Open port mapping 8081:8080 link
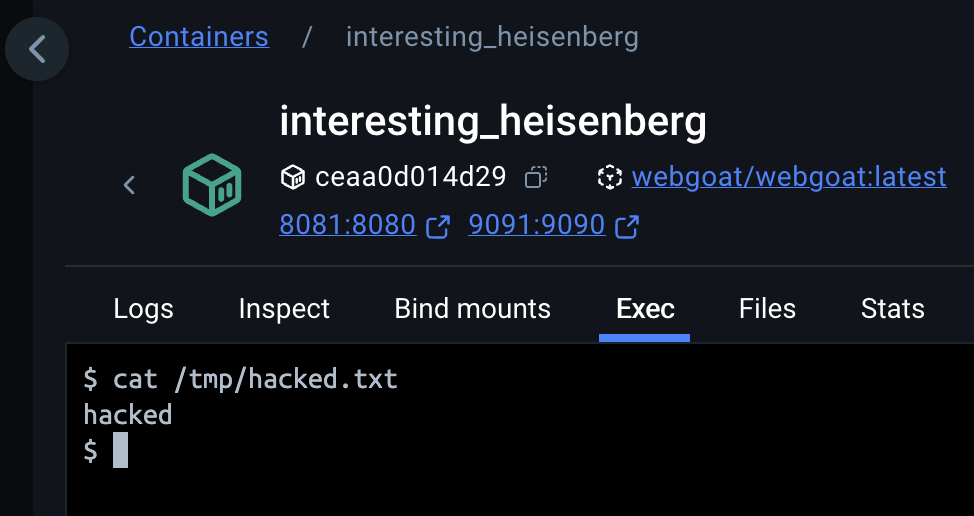This screenshot has height=516, width=974. point(348,224)
